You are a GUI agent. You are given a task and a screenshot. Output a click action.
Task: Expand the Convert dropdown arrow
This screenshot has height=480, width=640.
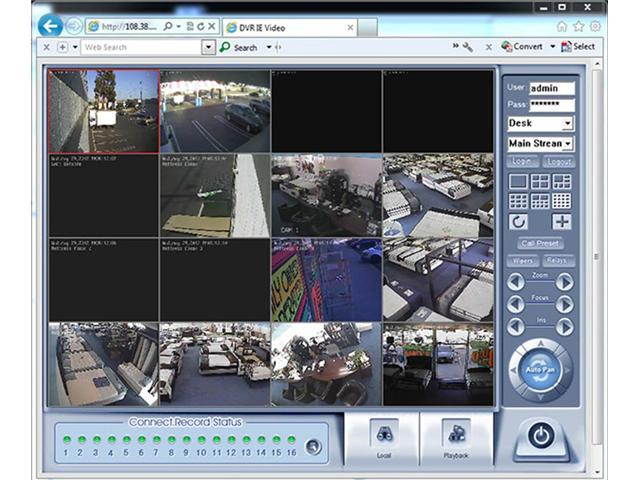tap(553, 47)
